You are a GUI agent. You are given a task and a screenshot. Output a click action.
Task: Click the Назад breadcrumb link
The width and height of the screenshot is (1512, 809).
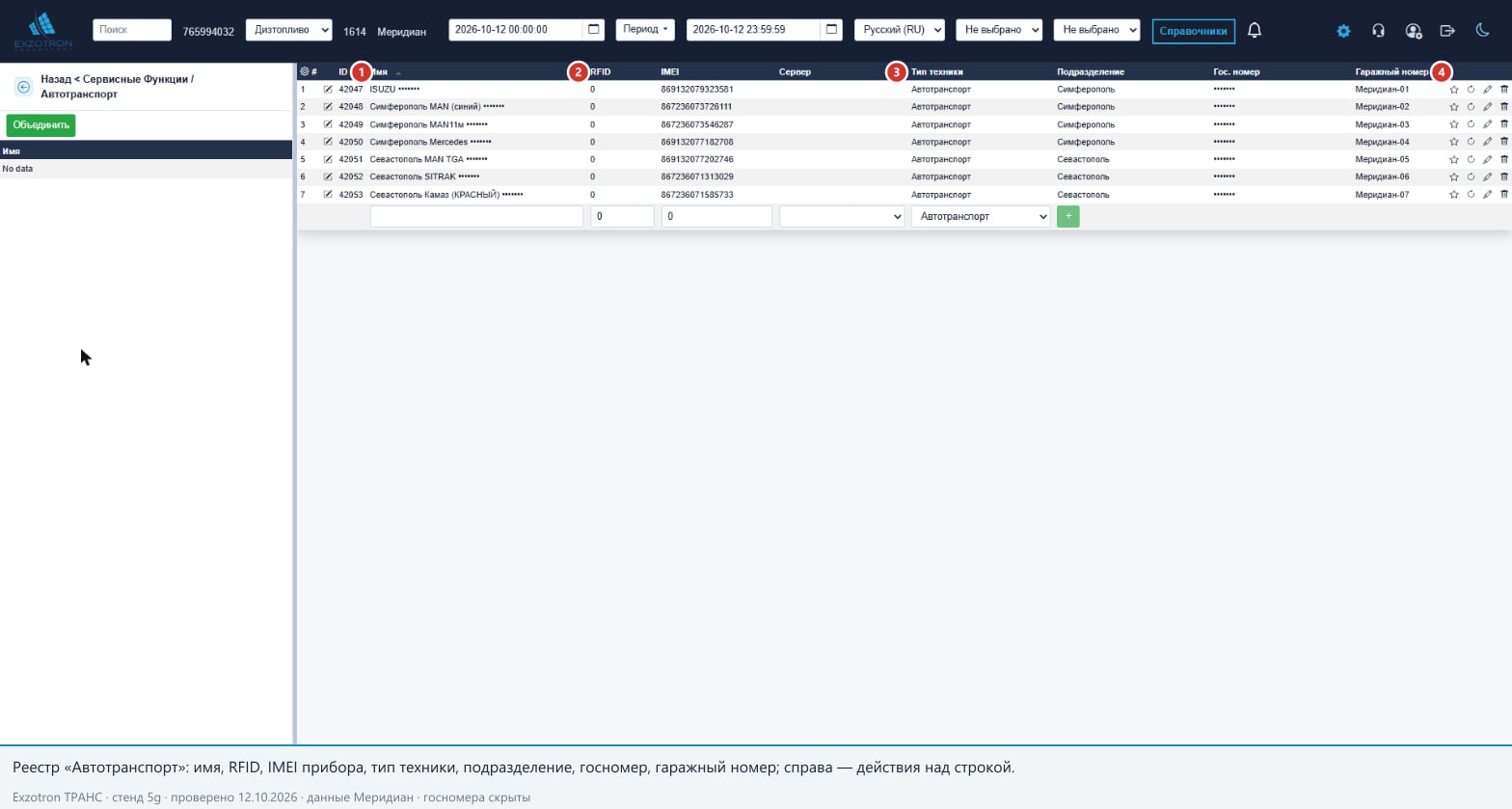[x=56, y=79]
